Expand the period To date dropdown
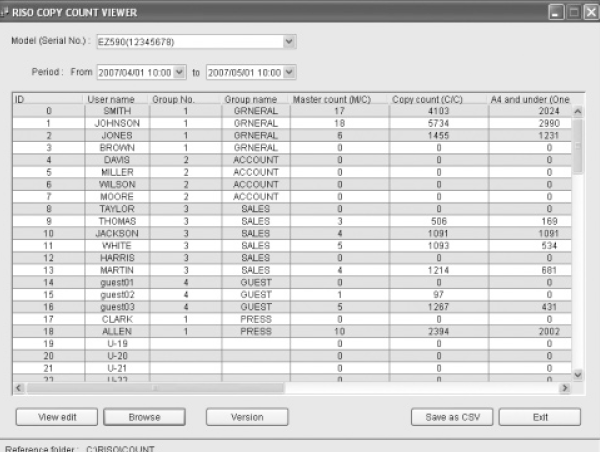 290,73
